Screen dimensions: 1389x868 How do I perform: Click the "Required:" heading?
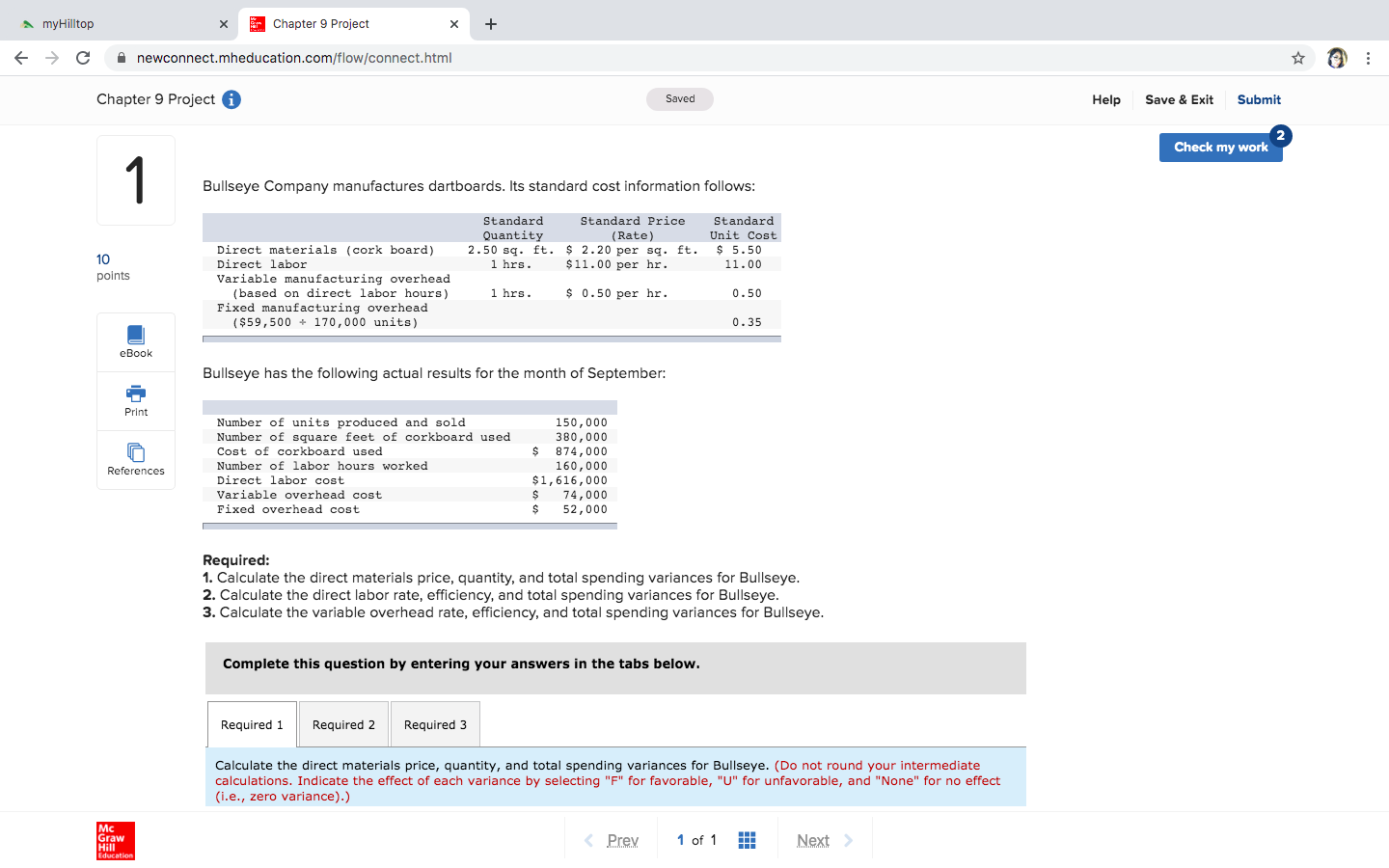236,560
